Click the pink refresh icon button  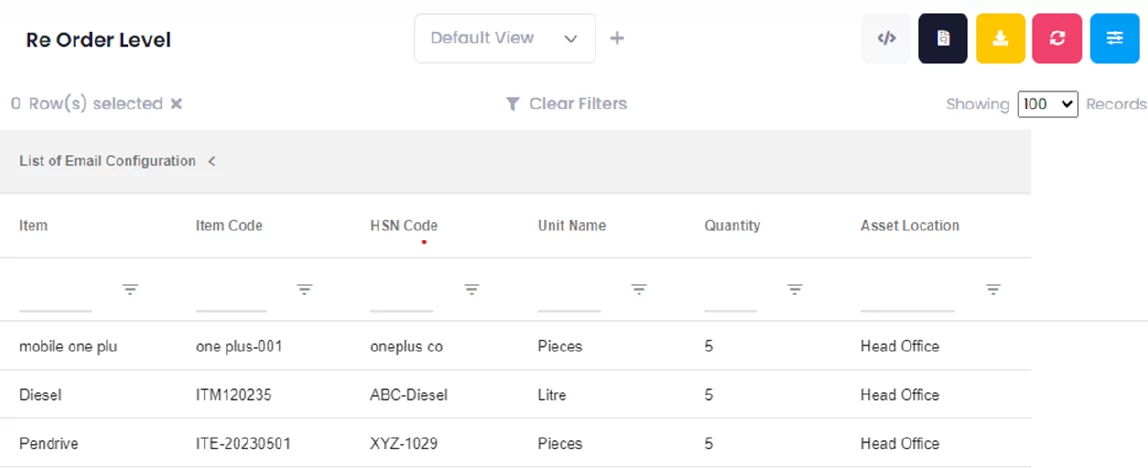(1057, 39)
